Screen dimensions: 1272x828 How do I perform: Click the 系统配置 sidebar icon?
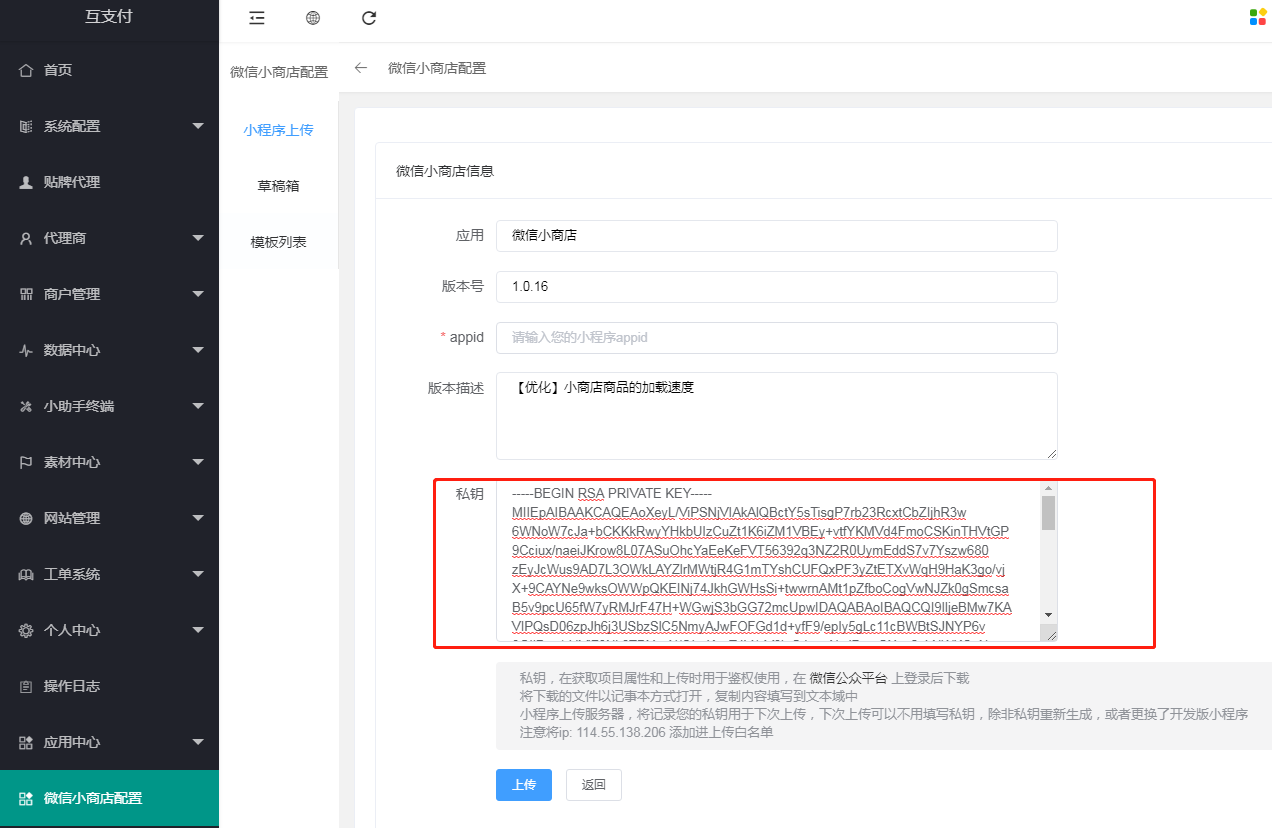point(26,126)
